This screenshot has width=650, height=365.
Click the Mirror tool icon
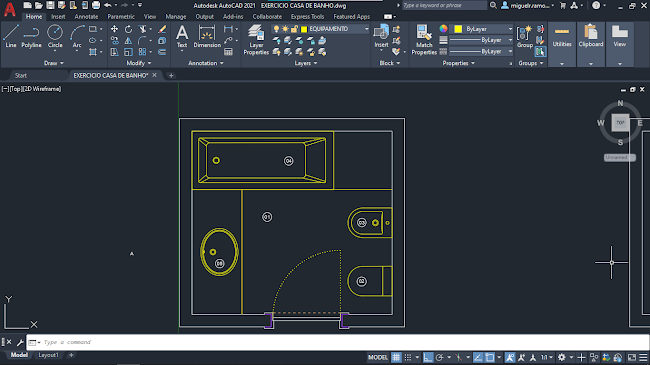click(x=129, y=41)
